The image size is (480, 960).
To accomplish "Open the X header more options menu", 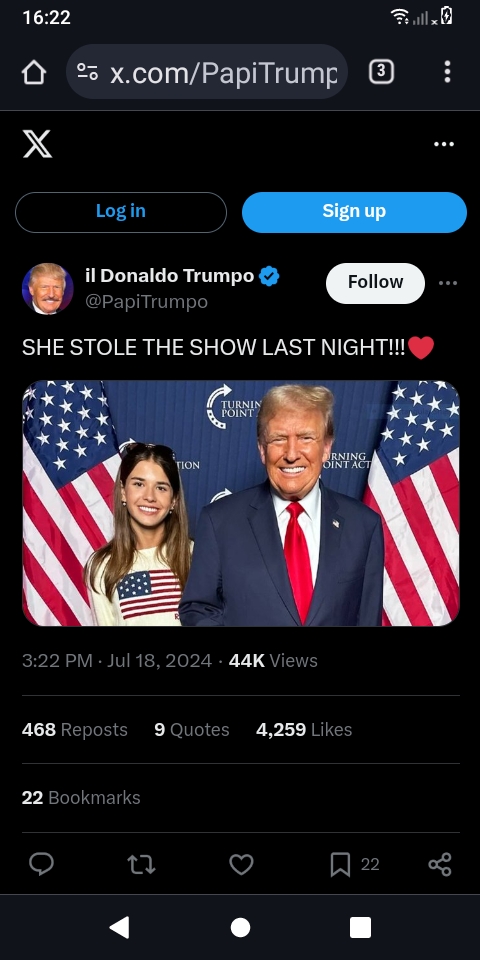I will 444,144.
